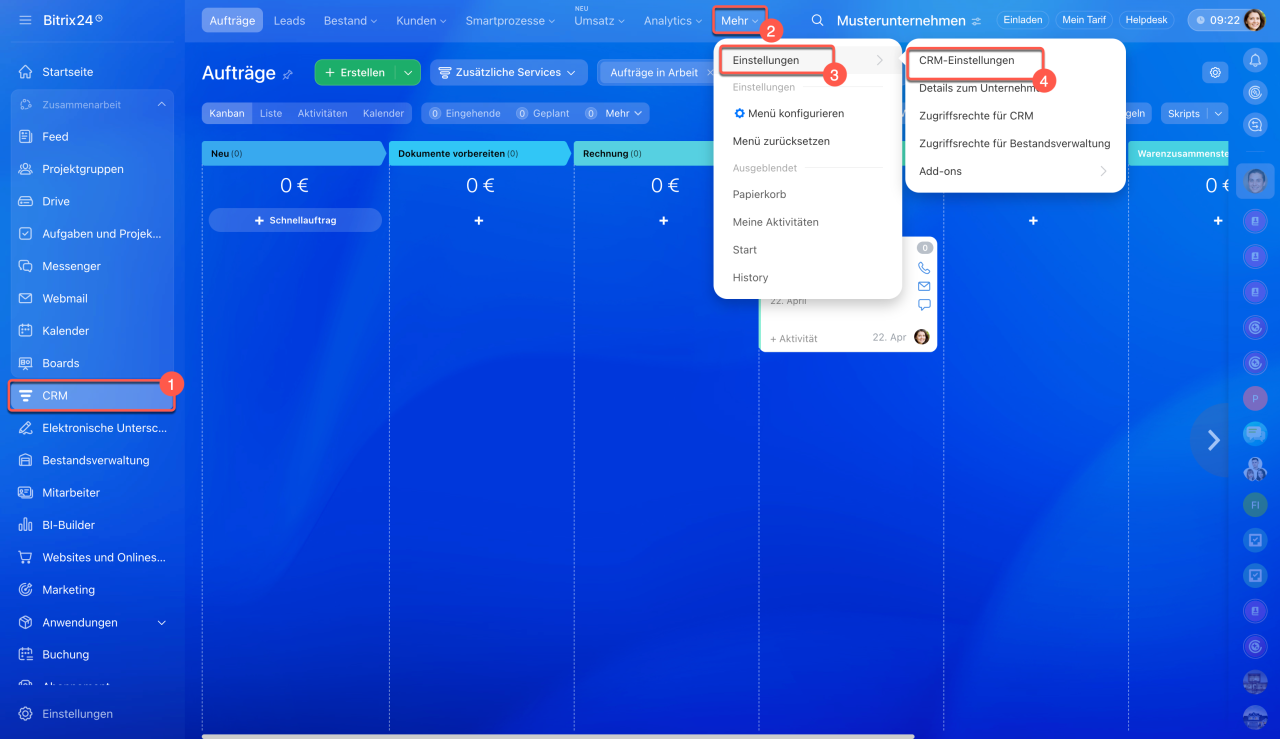
Task: Open the Zusätzliche Services dropdown
Action: [x=508, y=72]
